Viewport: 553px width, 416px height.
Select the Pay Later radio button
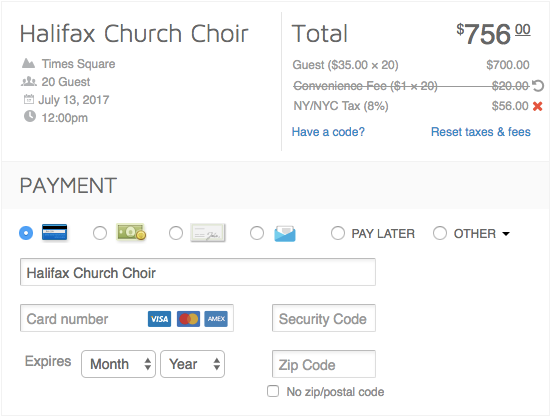pyautogui.click(x=338, y=233)
